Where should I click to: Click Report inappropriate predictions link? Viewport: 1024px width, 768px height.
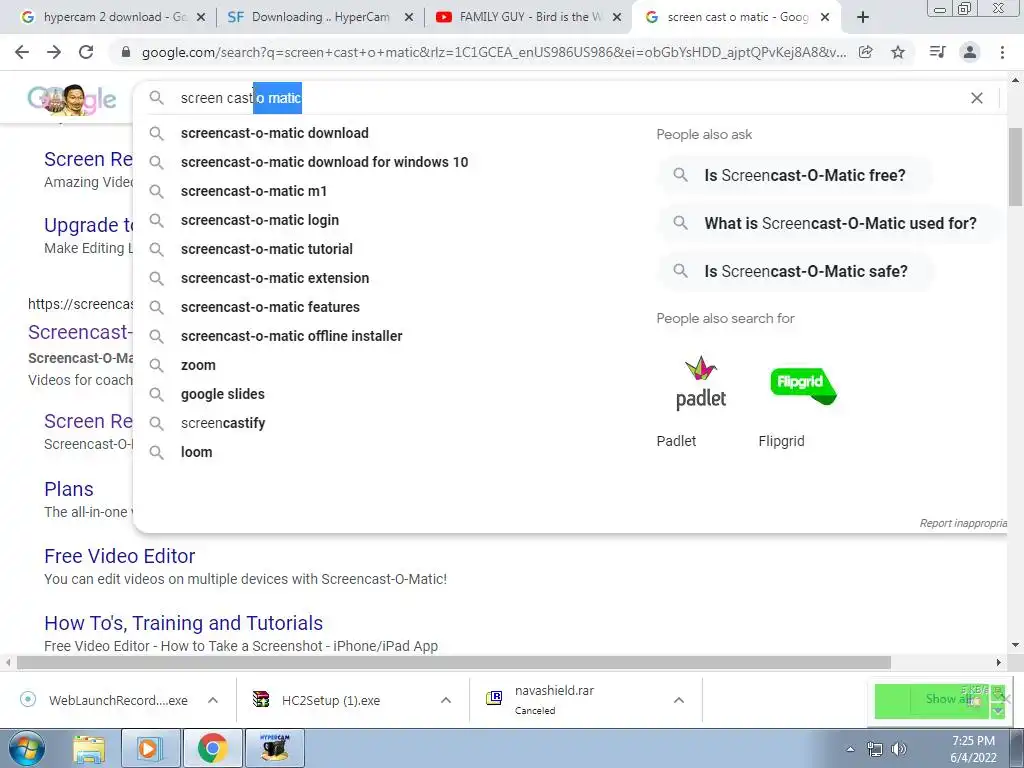pos(963,523)
